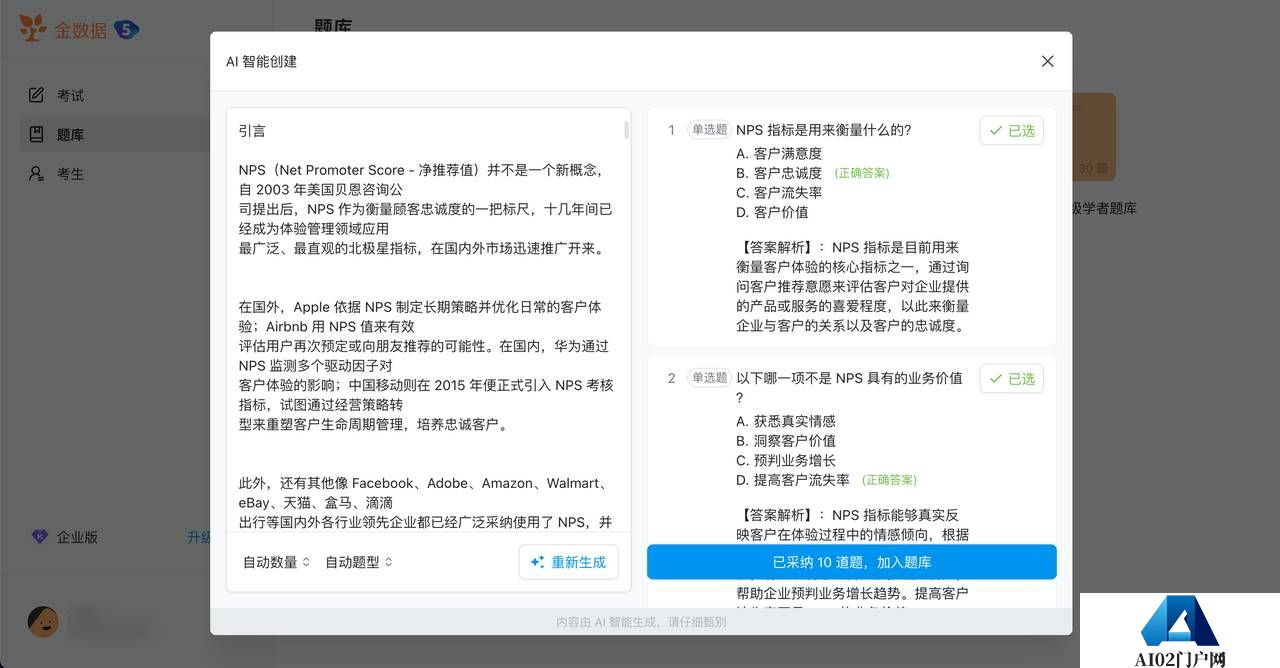Select option A. 客户满意度
1280x668 pixels.
click(779, 153)
